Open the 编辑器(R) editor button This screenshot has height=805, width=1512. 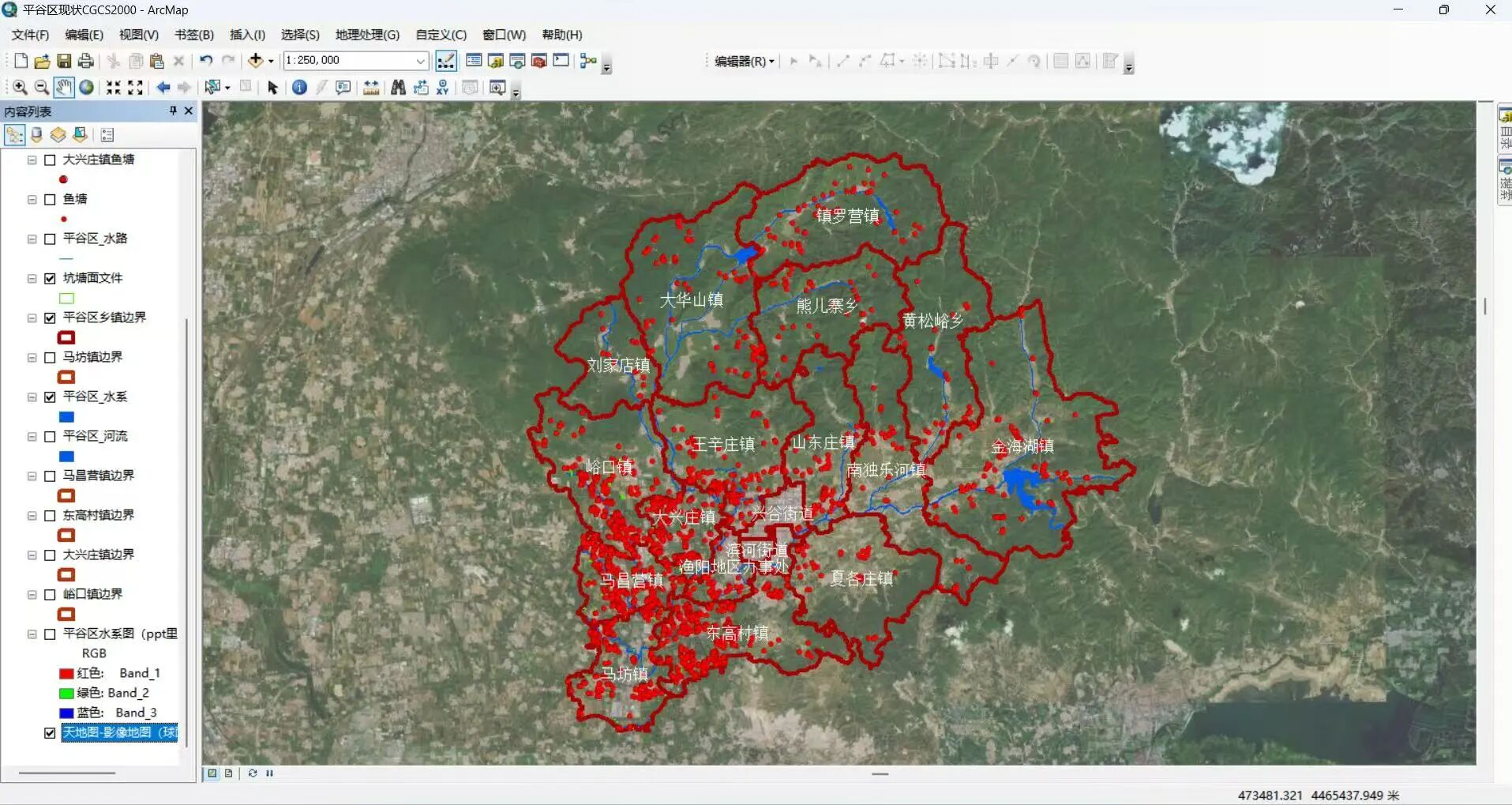click(744, 61)
